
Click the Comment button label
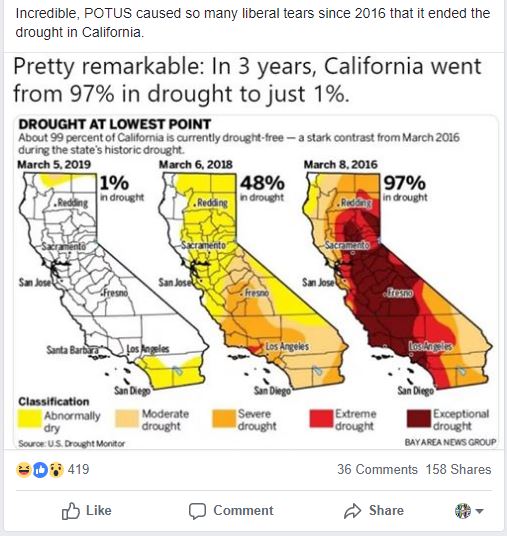point(243,510)
